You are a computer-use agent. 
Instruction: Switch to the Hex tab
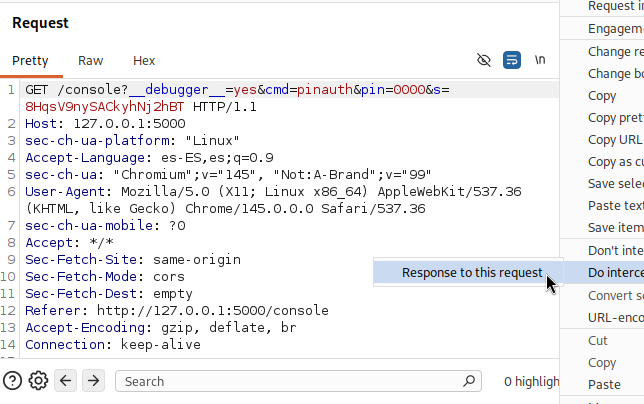pos(144,61)
